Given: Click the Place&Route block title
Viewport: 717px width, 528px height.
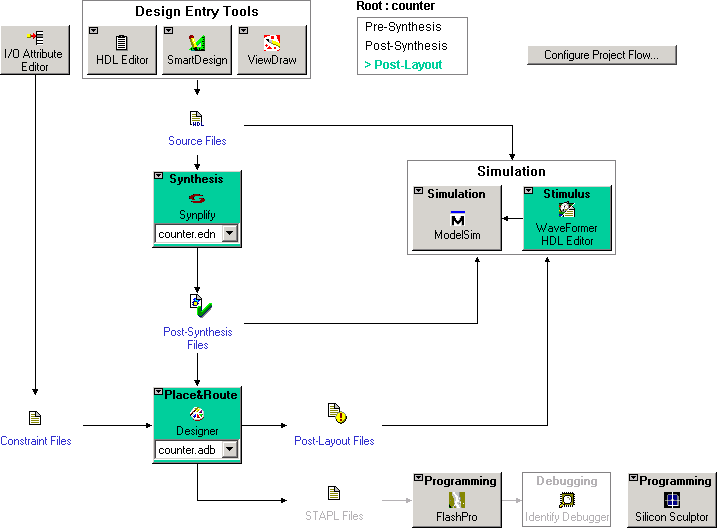Looking at the screenshot, I should [x=201, y=395].
